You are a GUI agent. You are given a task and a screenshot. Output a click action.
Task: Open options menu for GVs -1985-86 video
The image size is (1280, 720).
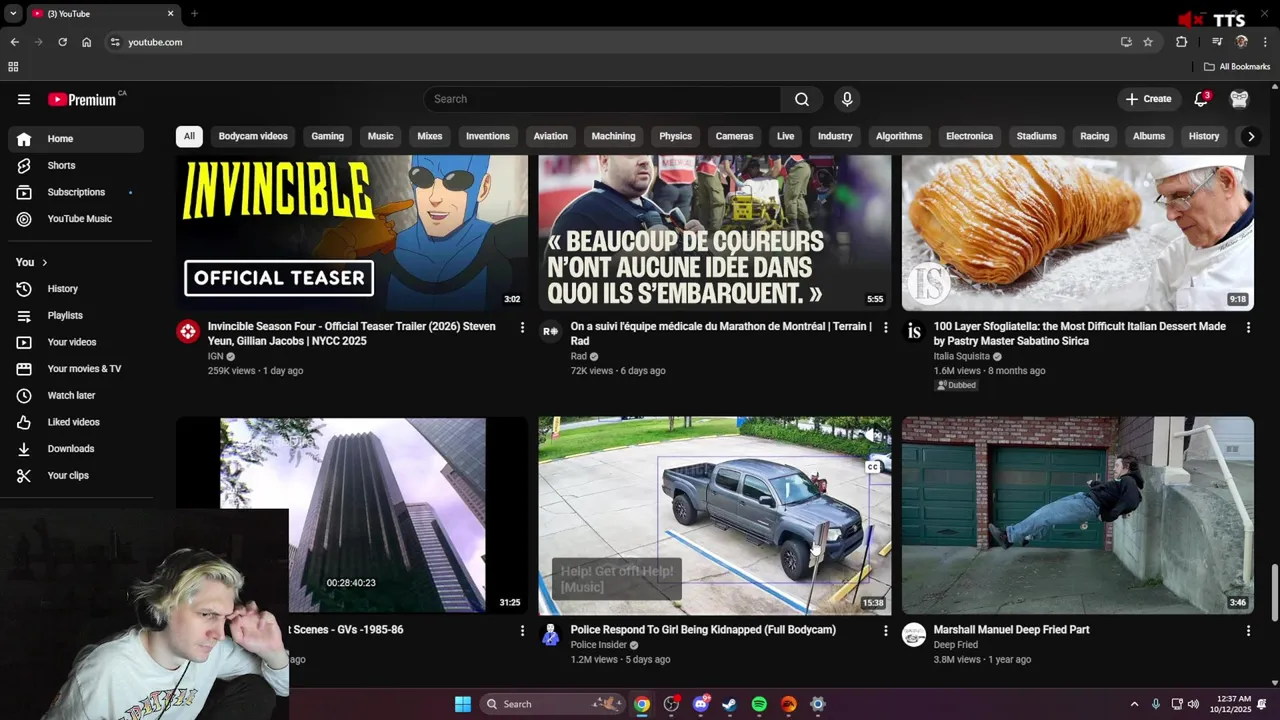(x=522, y=630)
